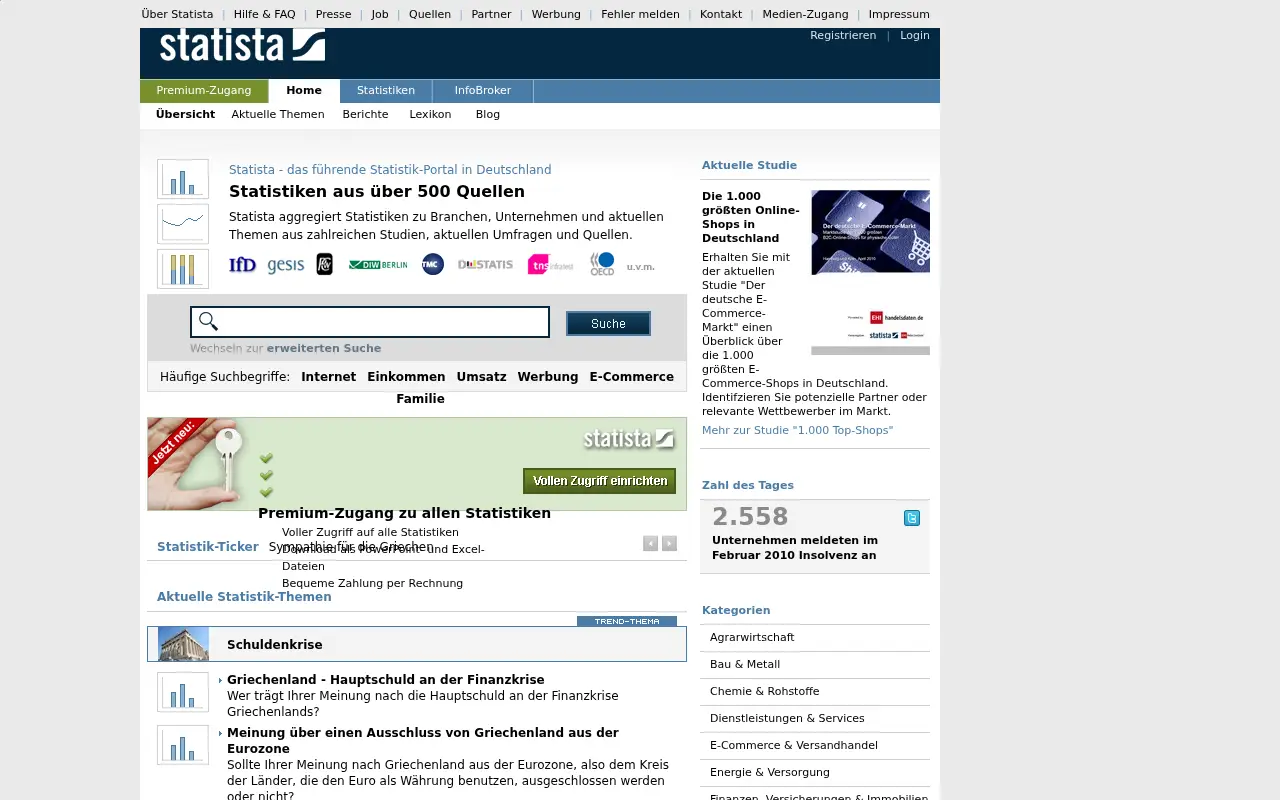This screenshot has width=1280, height=800.
Task: Open Hilfe & FAQ in top navigation
Action: 265,14
